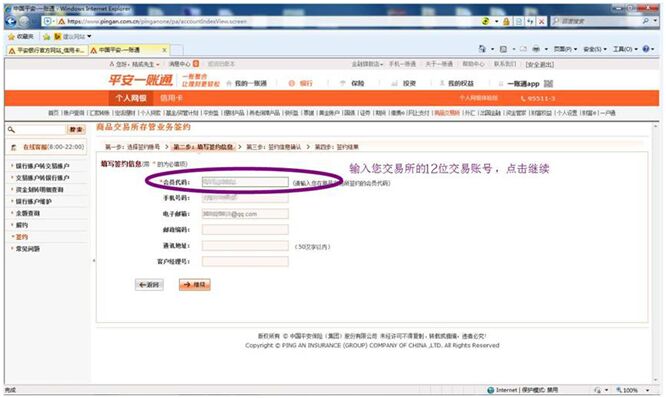Select the 信用卡 tab
Screen dimensions: 666x398
(171, 98)
